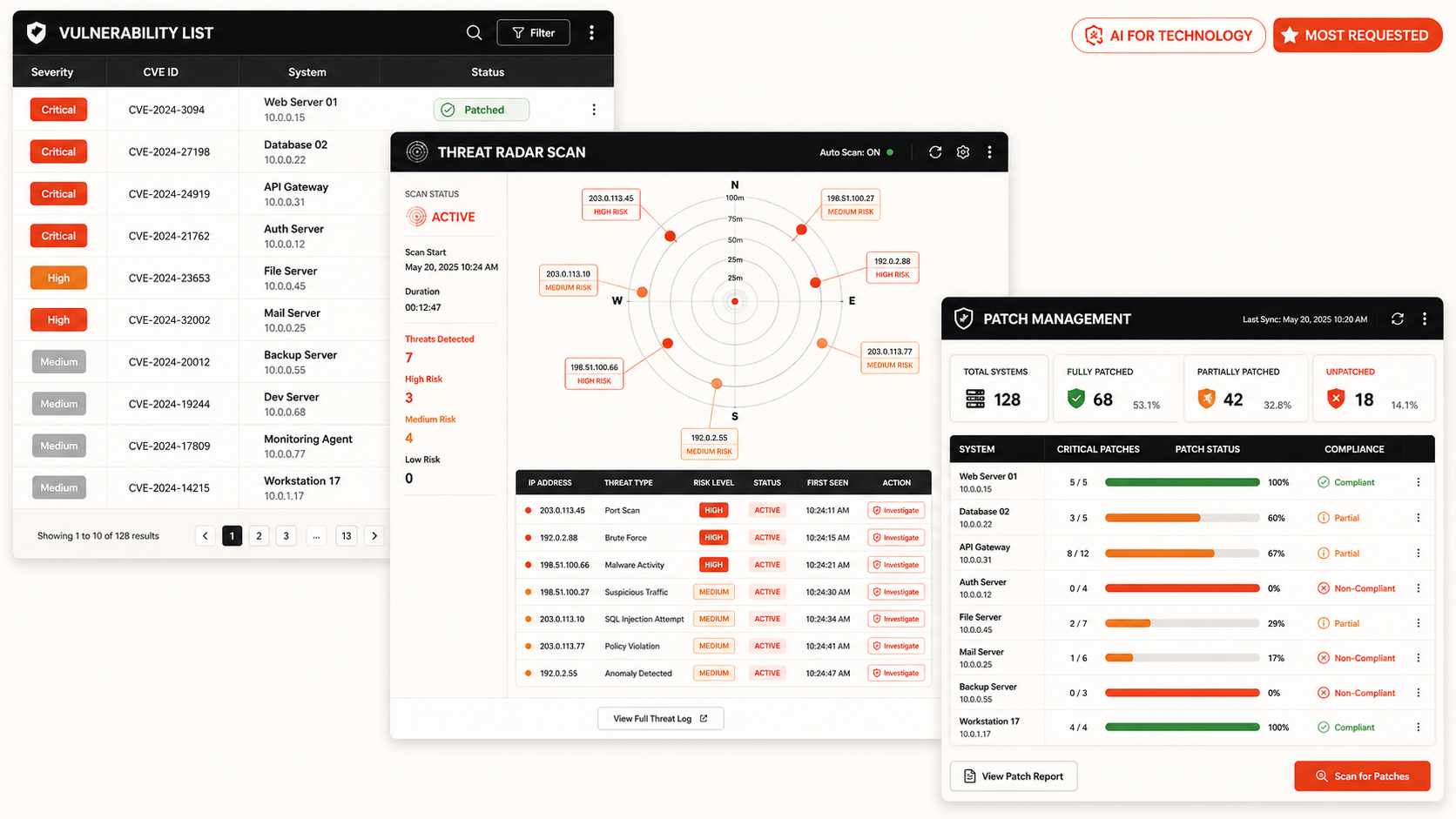Go to previous page of vulnerability results
The height and width of the screenshot is (819, 1456).
[206, 536]
